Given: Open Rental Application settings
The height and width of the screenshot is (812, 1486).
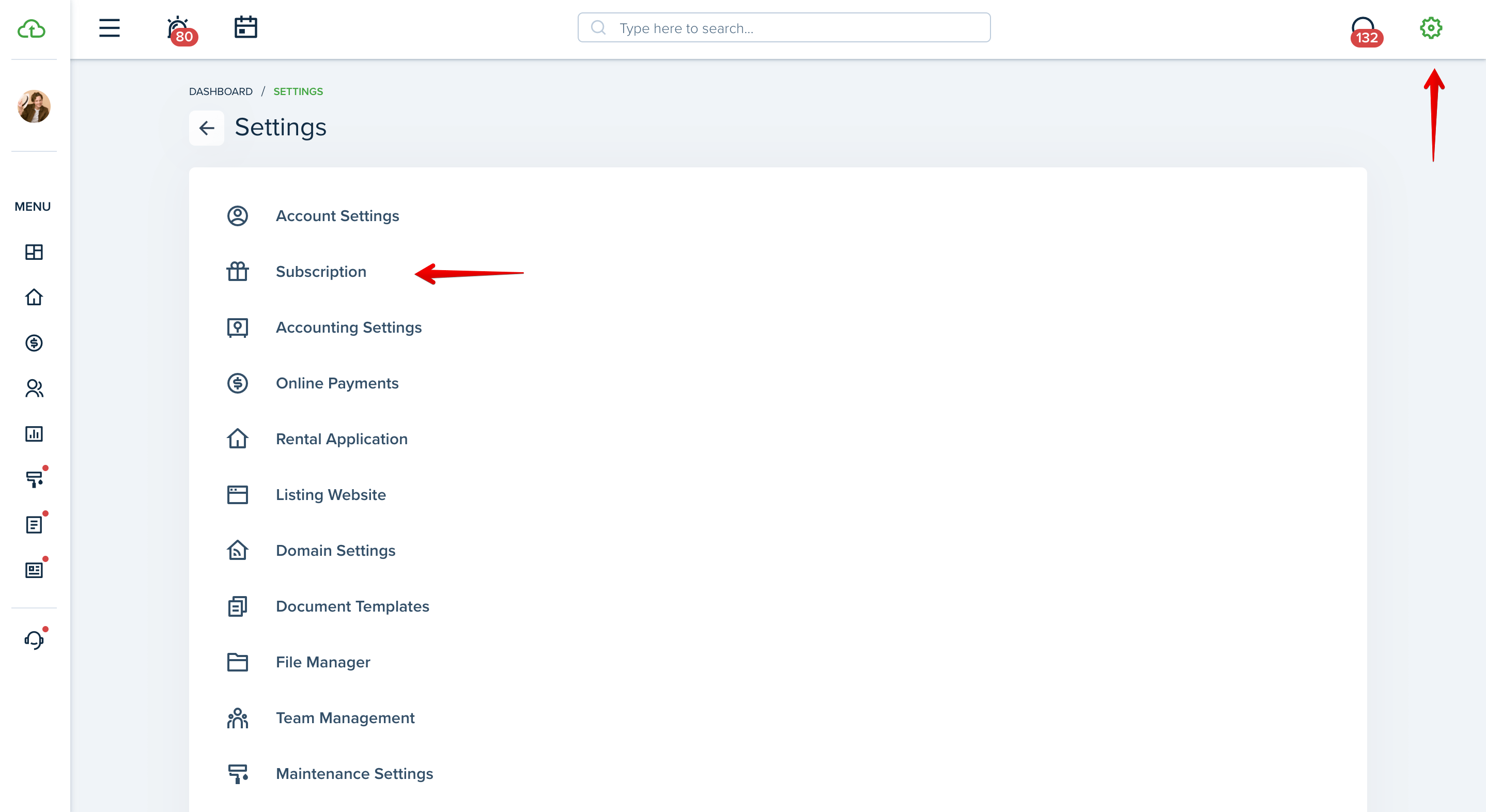Looking at the screenshot, I should (342, 439).
